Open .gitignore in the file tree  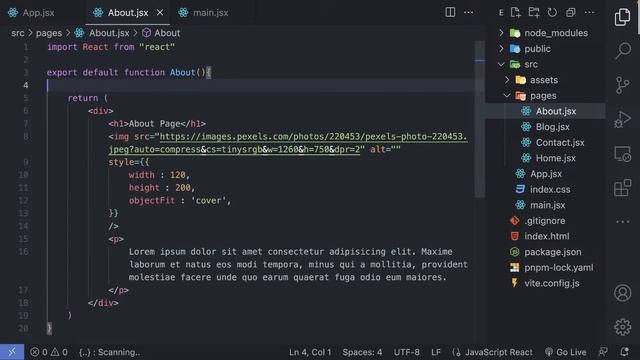point(545,221)
